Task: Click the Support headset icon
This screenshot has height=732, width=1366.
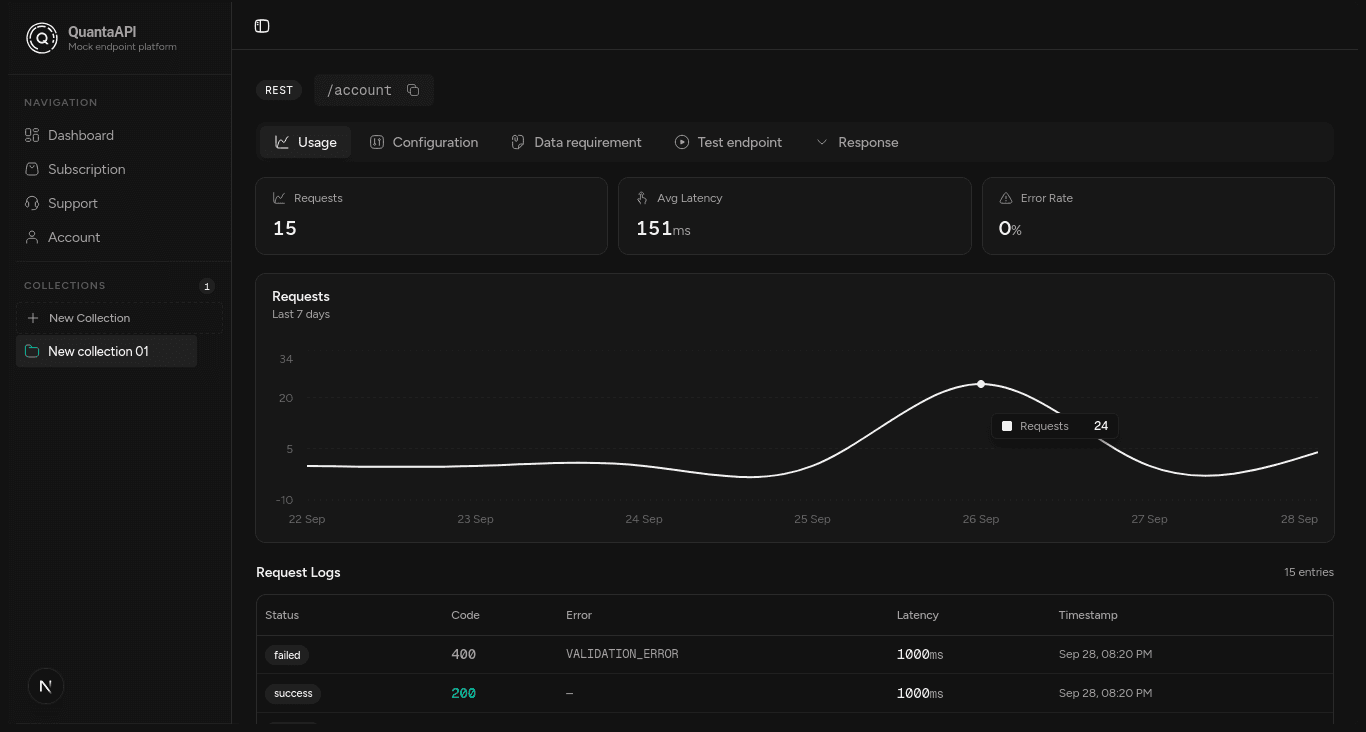Action: point(32,203)
